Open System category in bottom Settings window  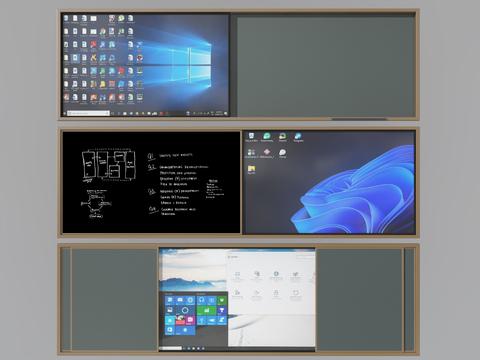(x=238, y=277)
